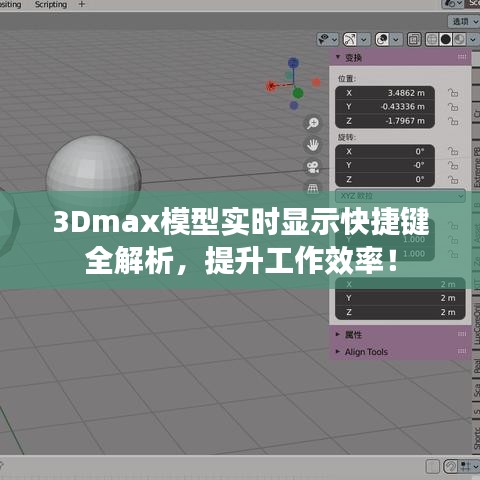Viewport: 480px width, 480px height.
Task: Lock the rotation Z value
Action: point(453,180)
